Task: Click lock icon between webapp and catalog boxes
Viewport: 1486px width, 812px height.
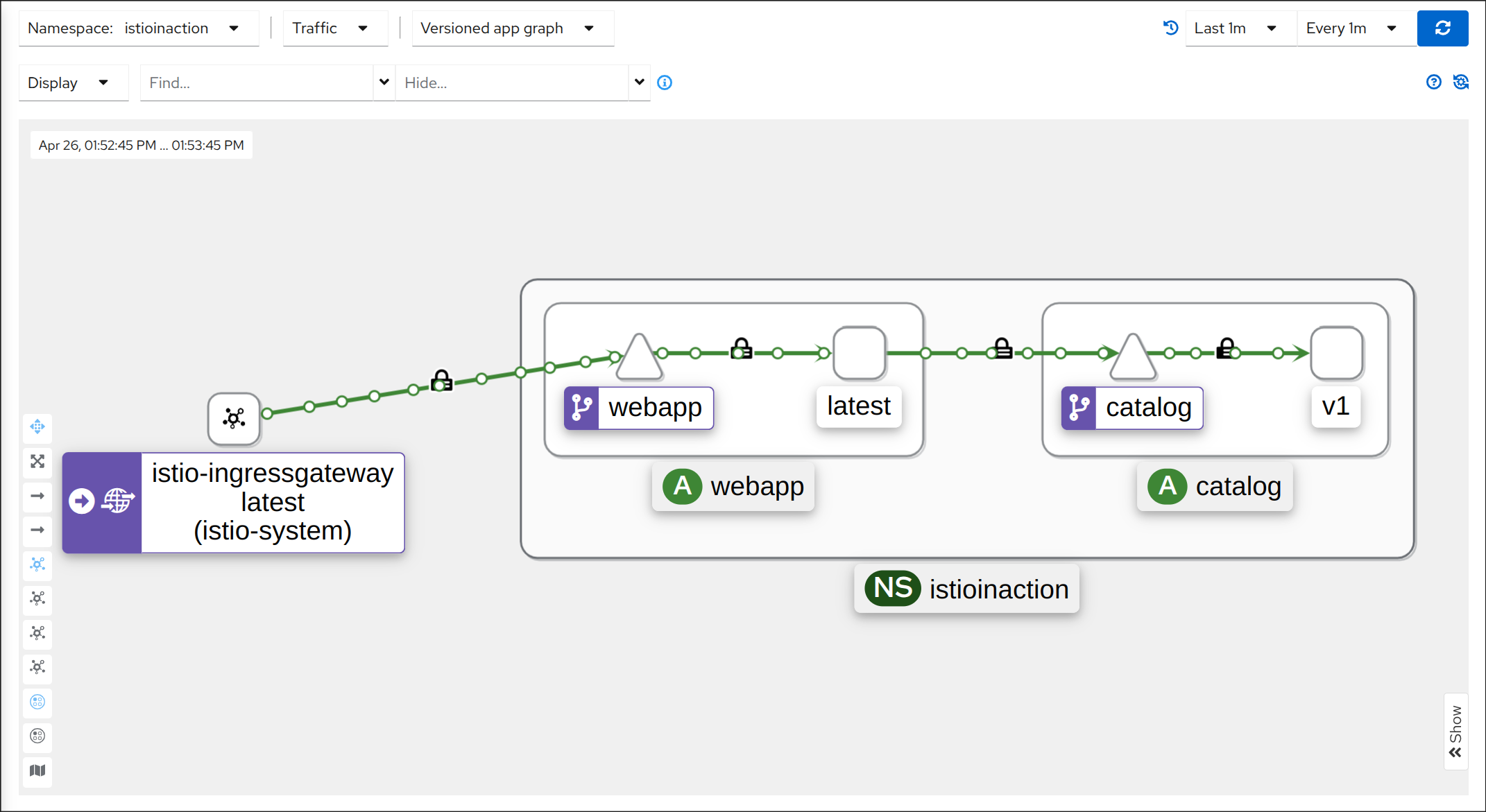Action: click(x=1003, y=348)
